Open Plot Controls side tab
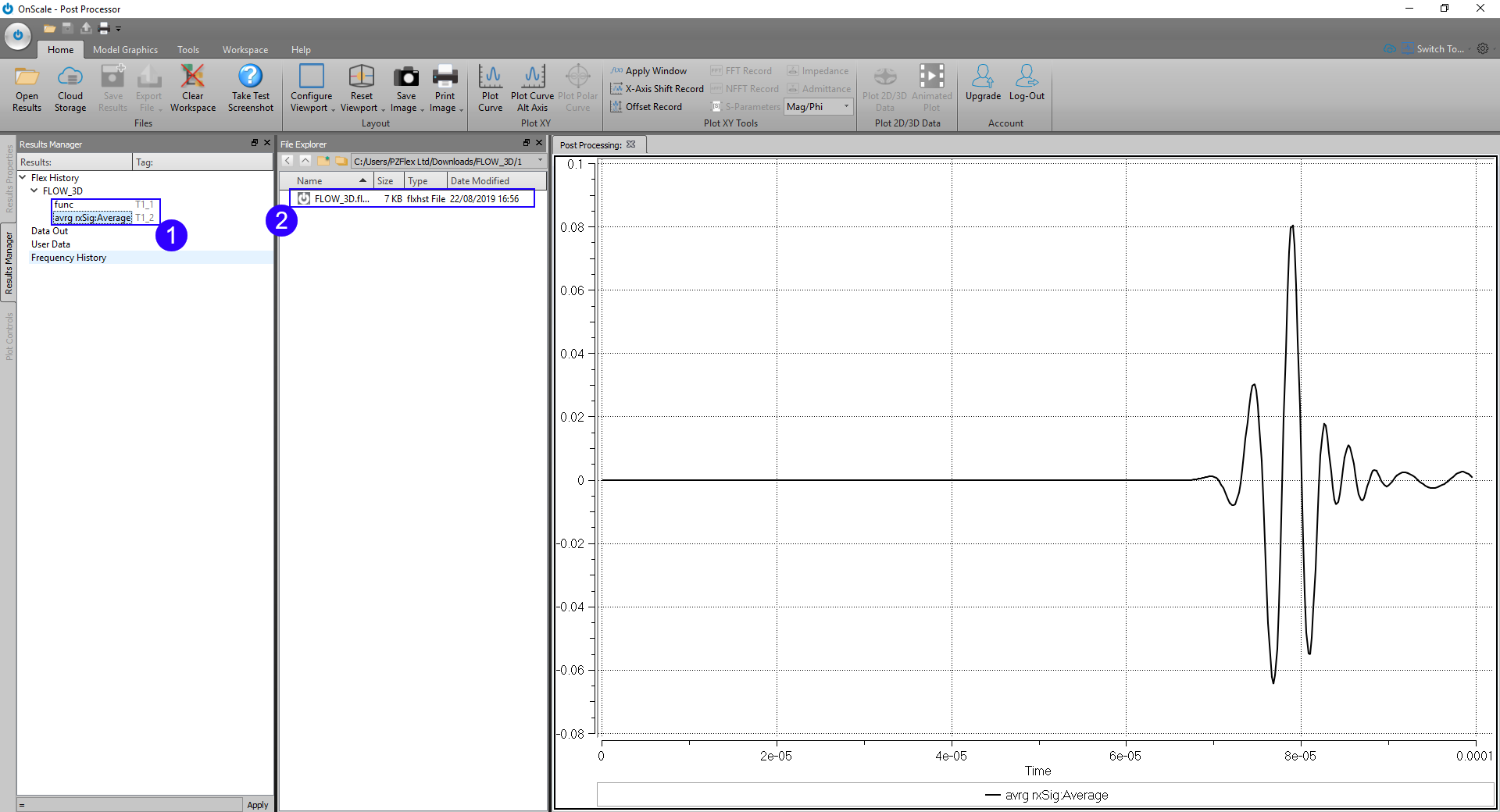Viewport: 1500px width, 812px height. [9, 337]
